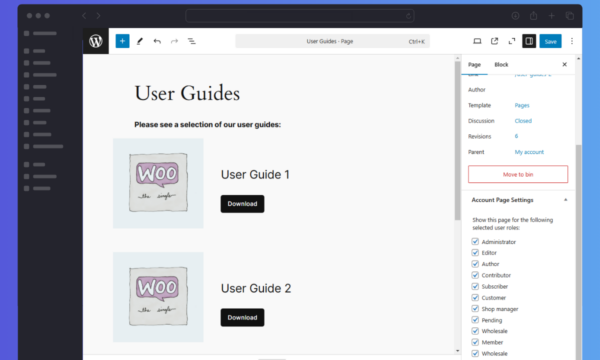This screenshot has width=600, height=360.
Task: Uncheck the Contributor role checkbox
Action: [475, 275]
